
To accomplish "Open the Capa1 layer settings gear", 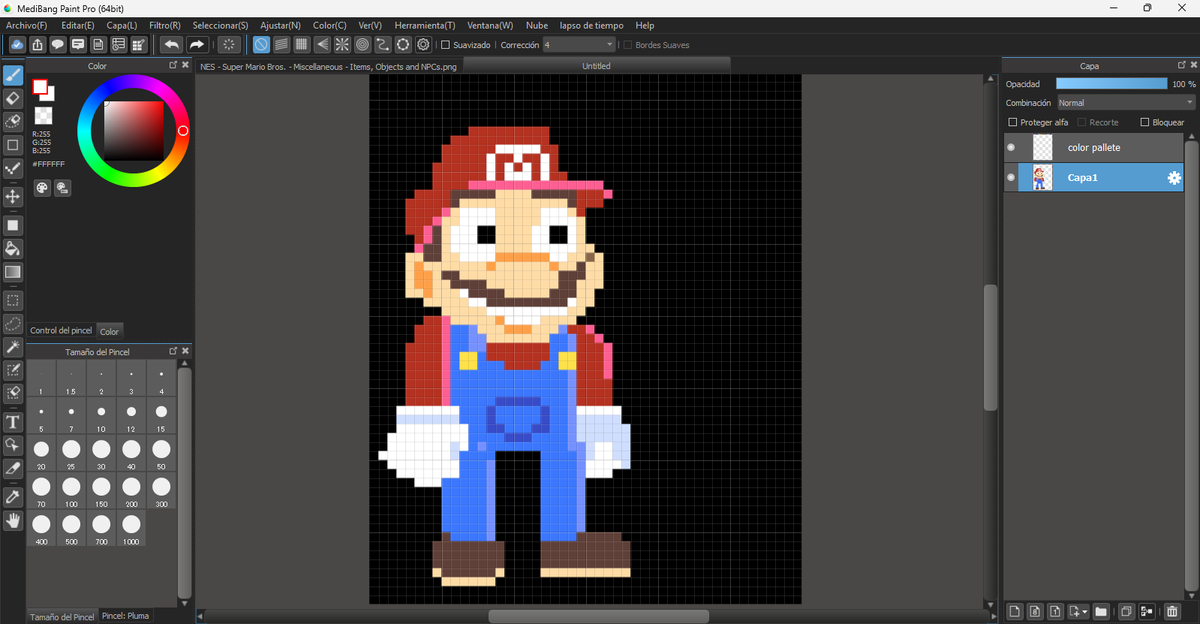I will point(1174,178).
